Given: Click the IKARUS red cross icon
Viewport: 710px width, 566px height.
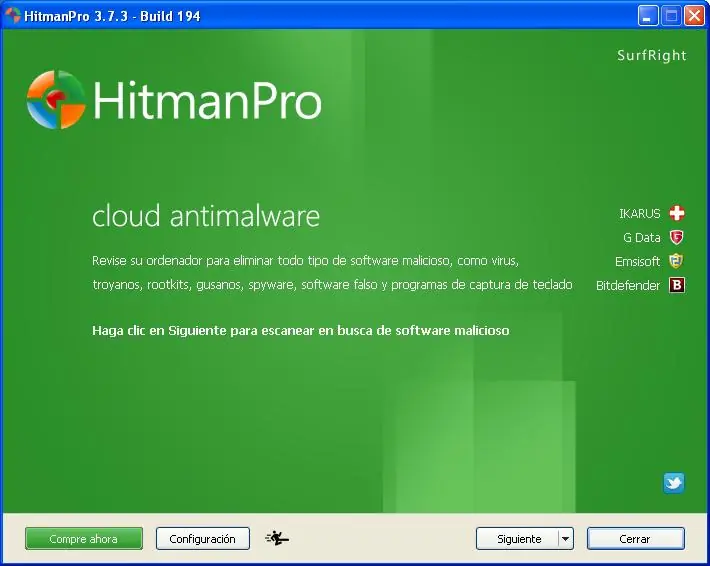Looking at the screenshot, I should click(676, 213).
